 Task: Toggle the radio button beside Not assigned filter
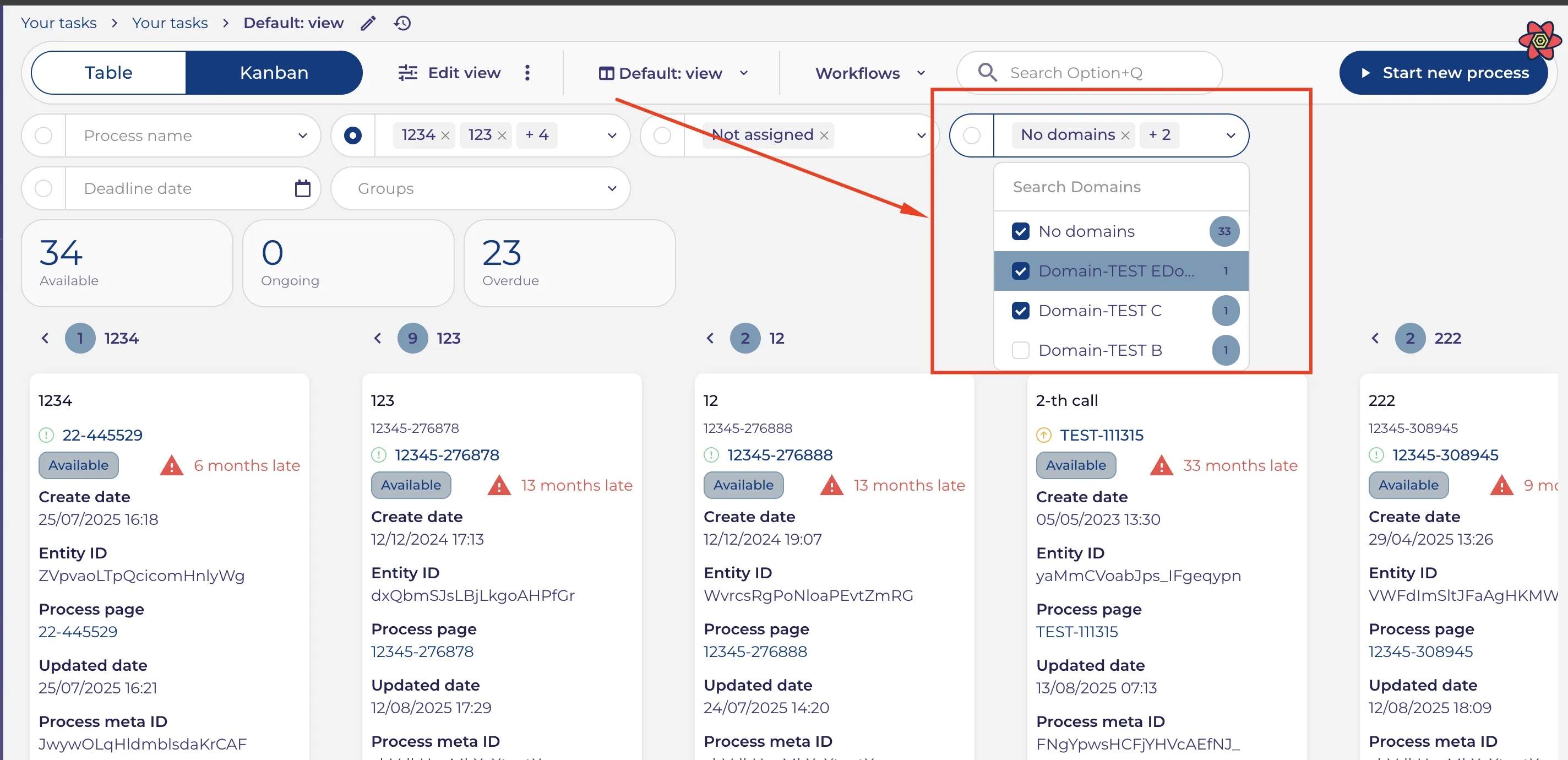662,135
